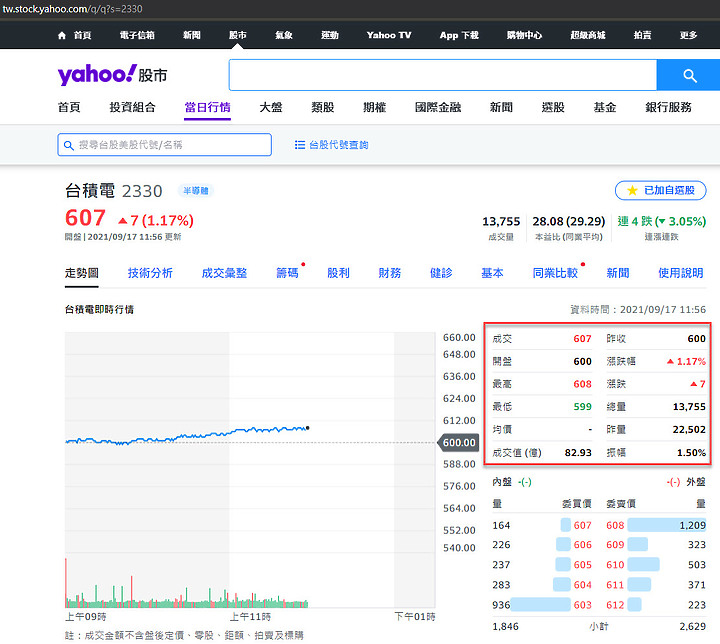Click the 連 4 跌 (3.05%) indicator
720x644 pixels.
(661, 221)
